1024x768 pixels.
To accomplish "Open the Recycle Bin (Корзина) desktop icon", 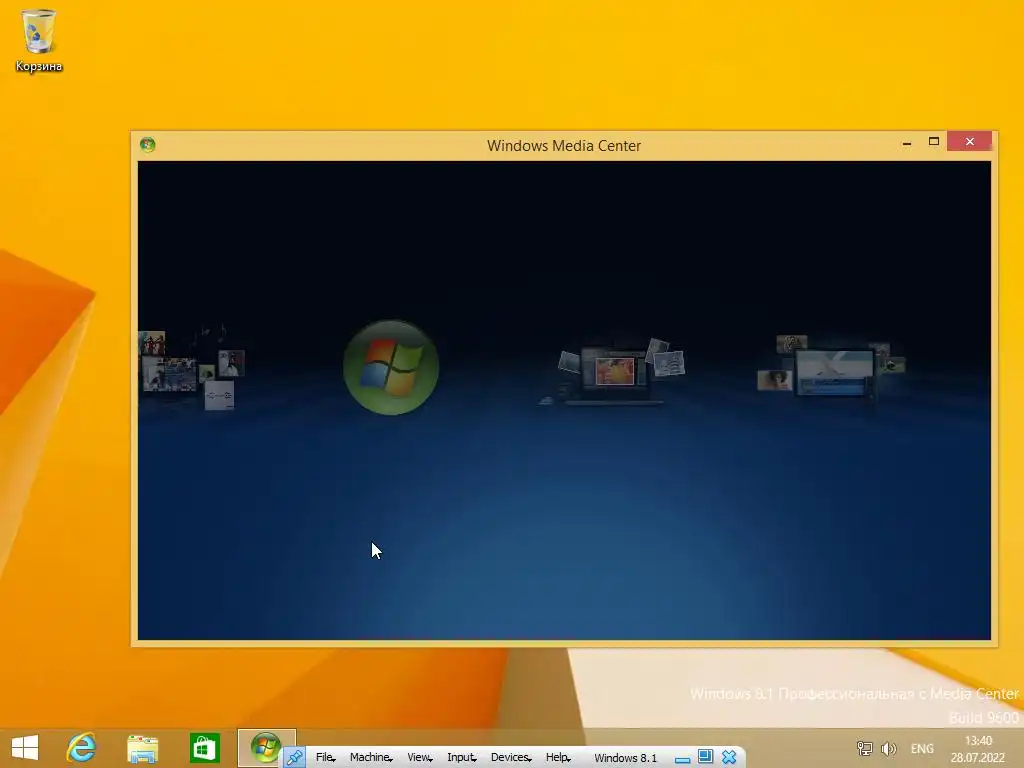I will coord(39,40).
